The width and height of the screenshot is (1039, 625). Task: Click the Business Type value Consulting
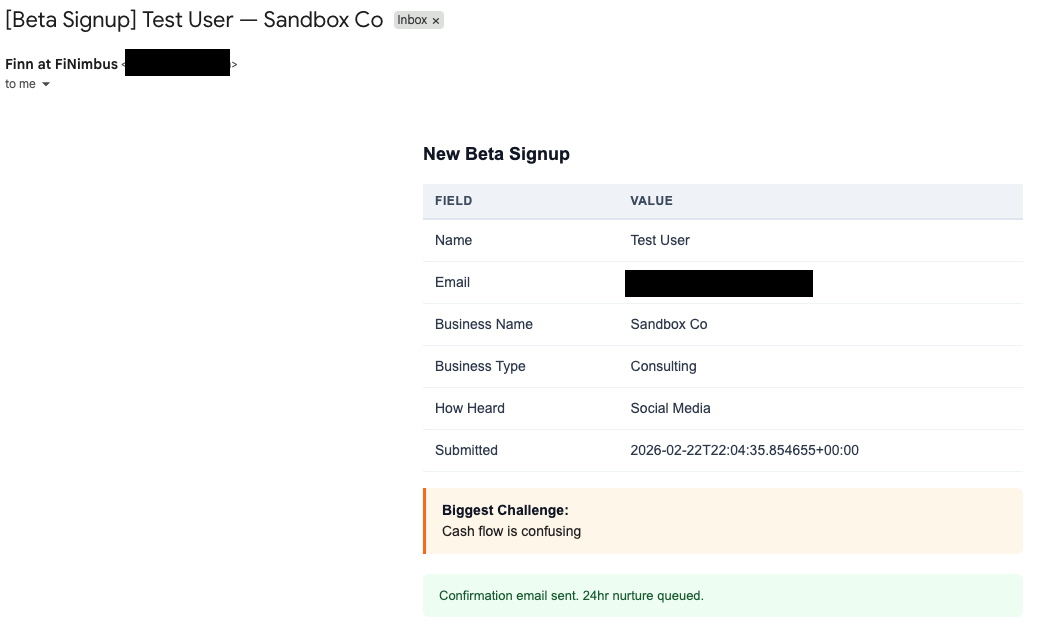click(x=663, y=366)
